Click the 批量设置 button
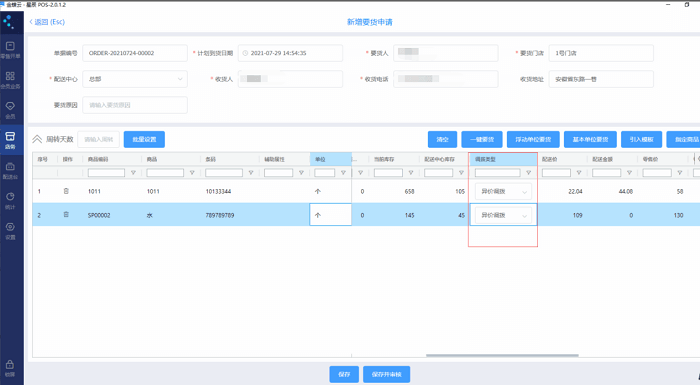Image resolution: width=700 pixels, height=385 pixels. click(144, 139)
